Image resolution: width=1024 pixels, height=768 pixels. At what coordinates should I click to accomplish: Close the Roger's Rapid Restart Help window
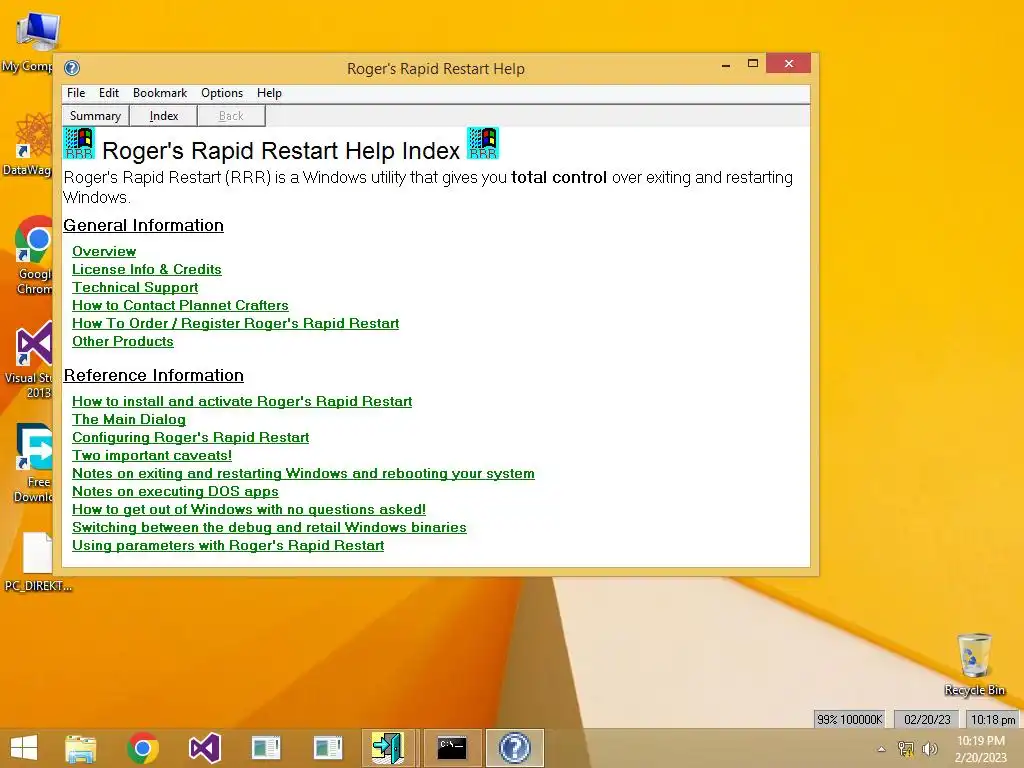(x=788, y=63)
